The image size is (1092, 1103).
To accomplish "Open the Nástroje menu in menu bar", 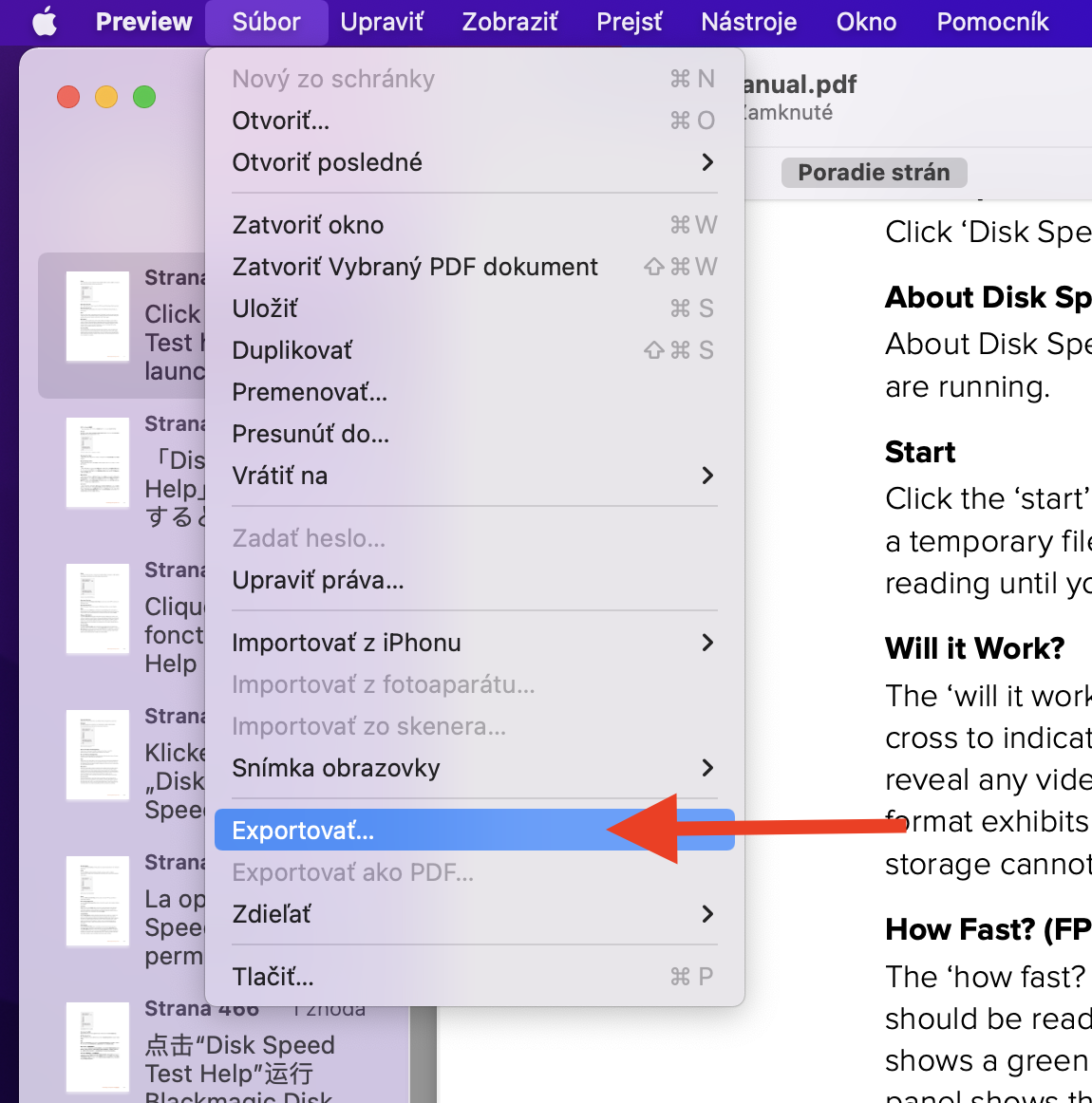I will coord(748,22).
